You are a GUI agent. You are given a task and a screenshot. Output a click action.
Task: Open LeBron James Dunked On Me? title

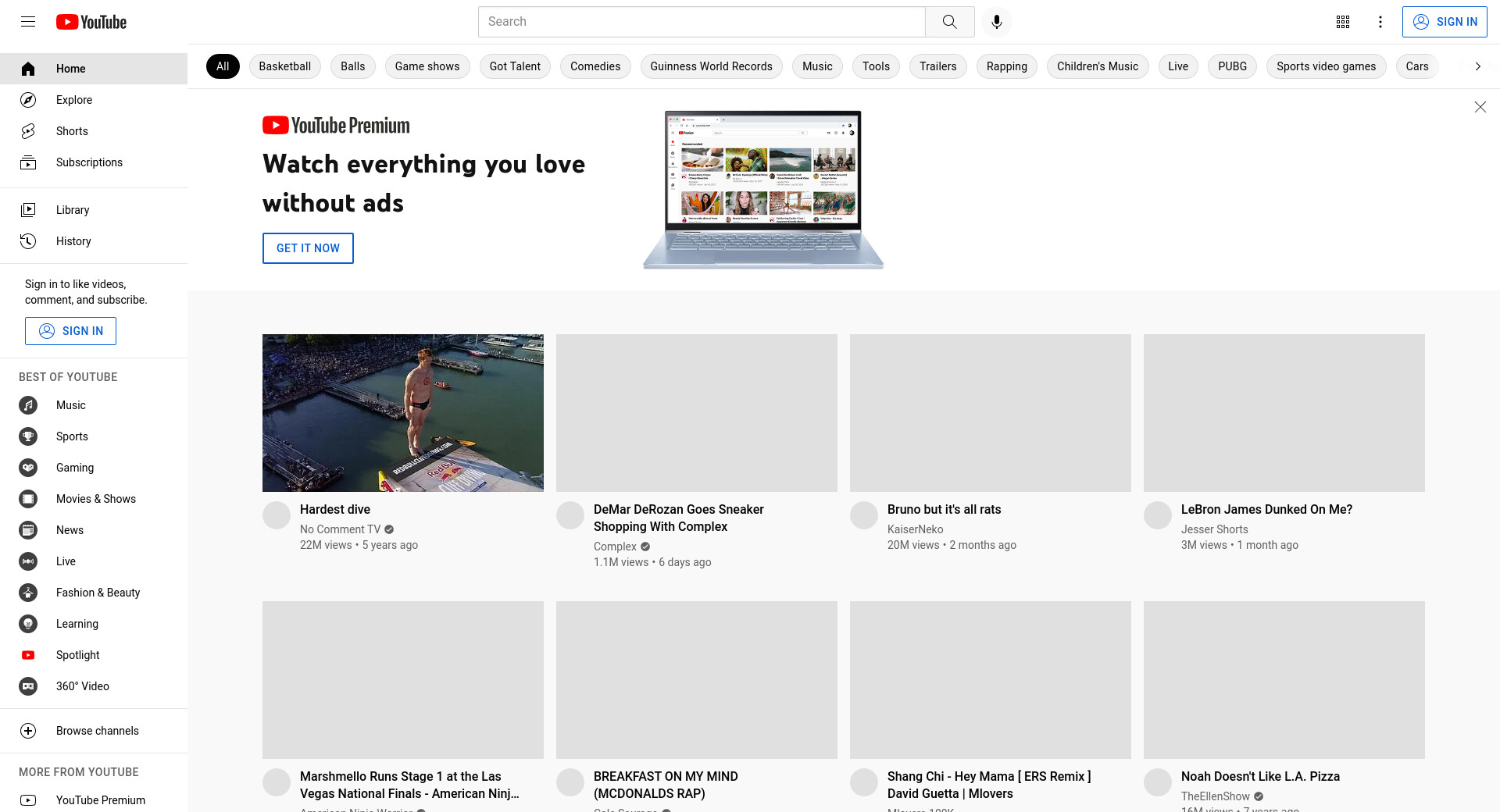pyautogui.click(x=1266, y=509)
